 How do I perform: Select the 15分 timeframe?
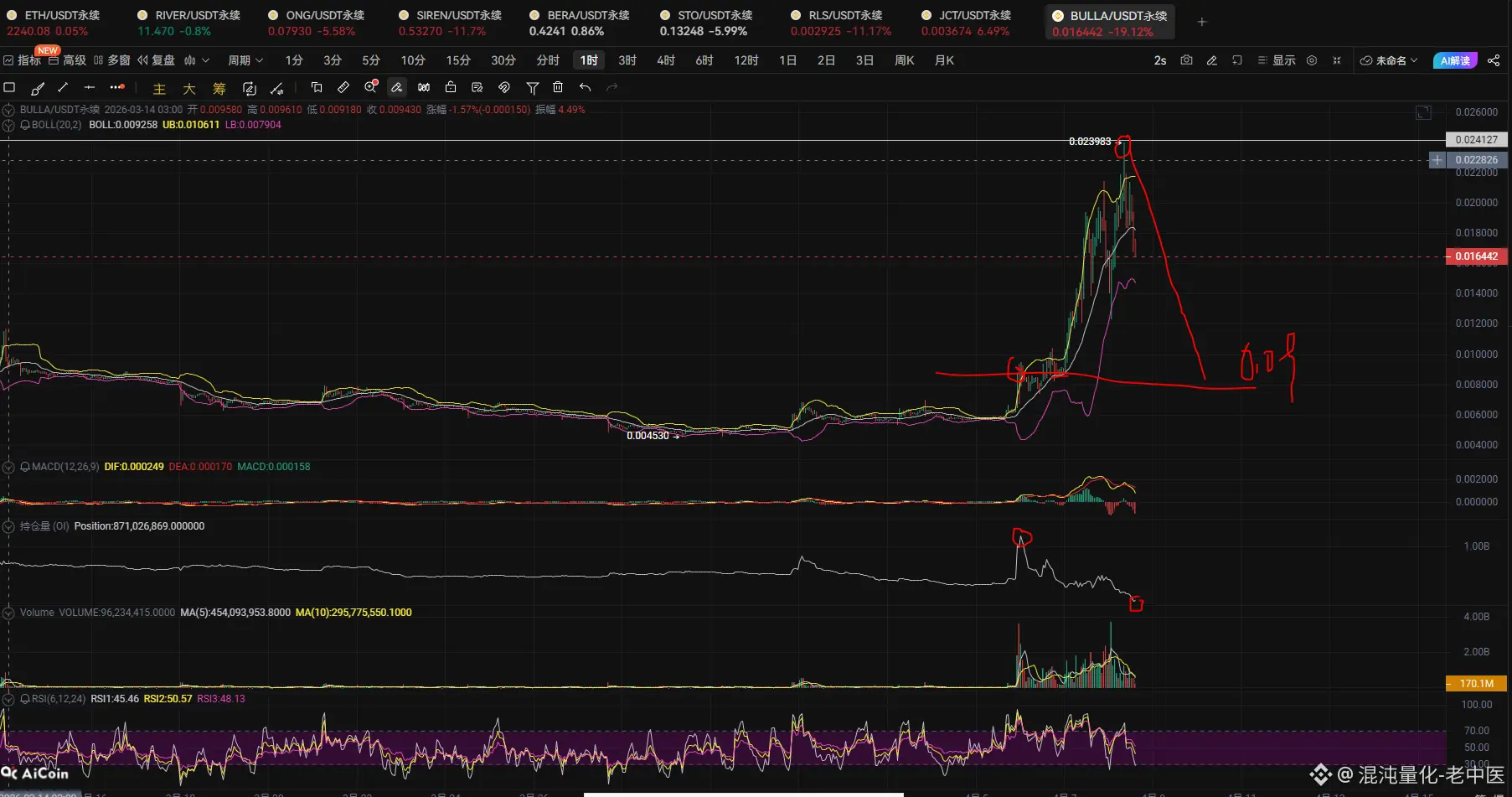tap(458, 60)
